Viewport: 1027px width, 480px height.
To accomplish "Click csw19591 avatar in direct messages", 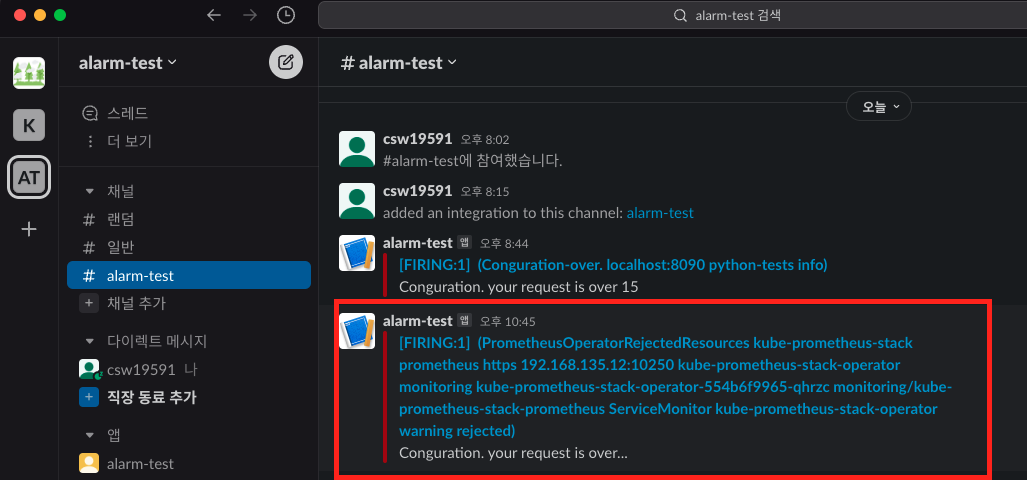I will (x=89, y=369).
